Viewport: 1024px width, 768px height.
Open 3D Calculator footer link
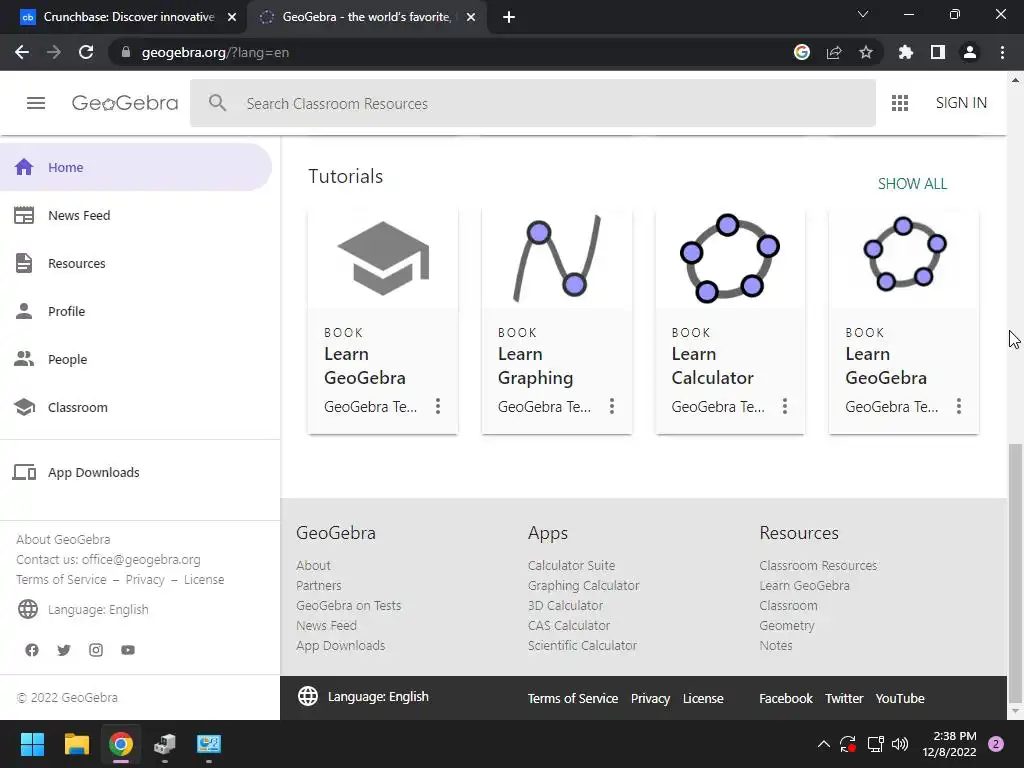pyautogui.click(x=565, y=605)
